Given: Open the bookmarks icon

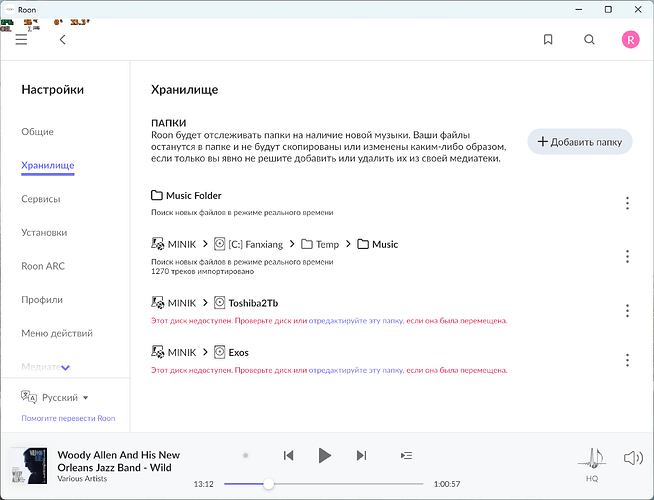Looking at the screenshot, I should tap(548, 40).
